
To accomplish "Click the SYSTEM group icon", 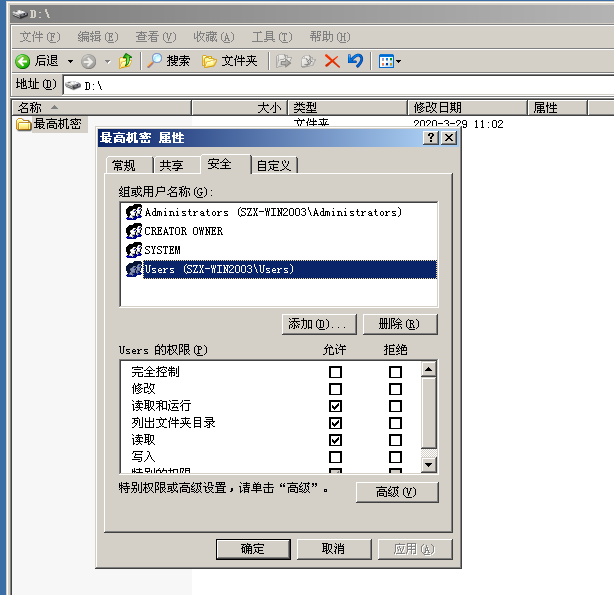I will pos(134,250).
